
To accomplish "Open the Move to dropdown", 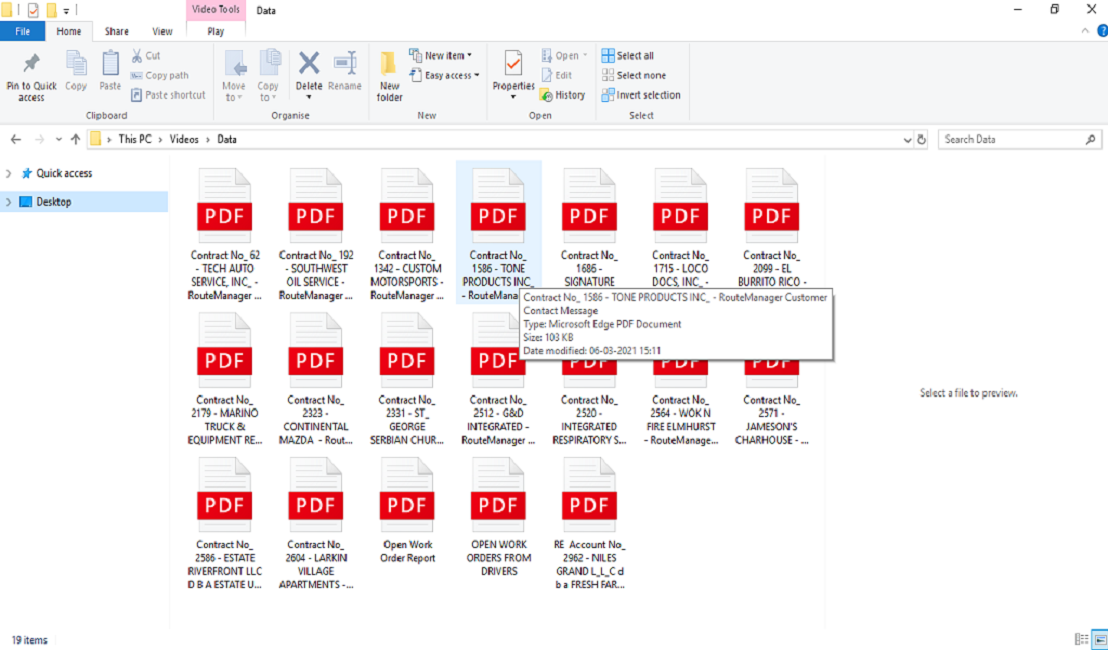I will 234,76.
